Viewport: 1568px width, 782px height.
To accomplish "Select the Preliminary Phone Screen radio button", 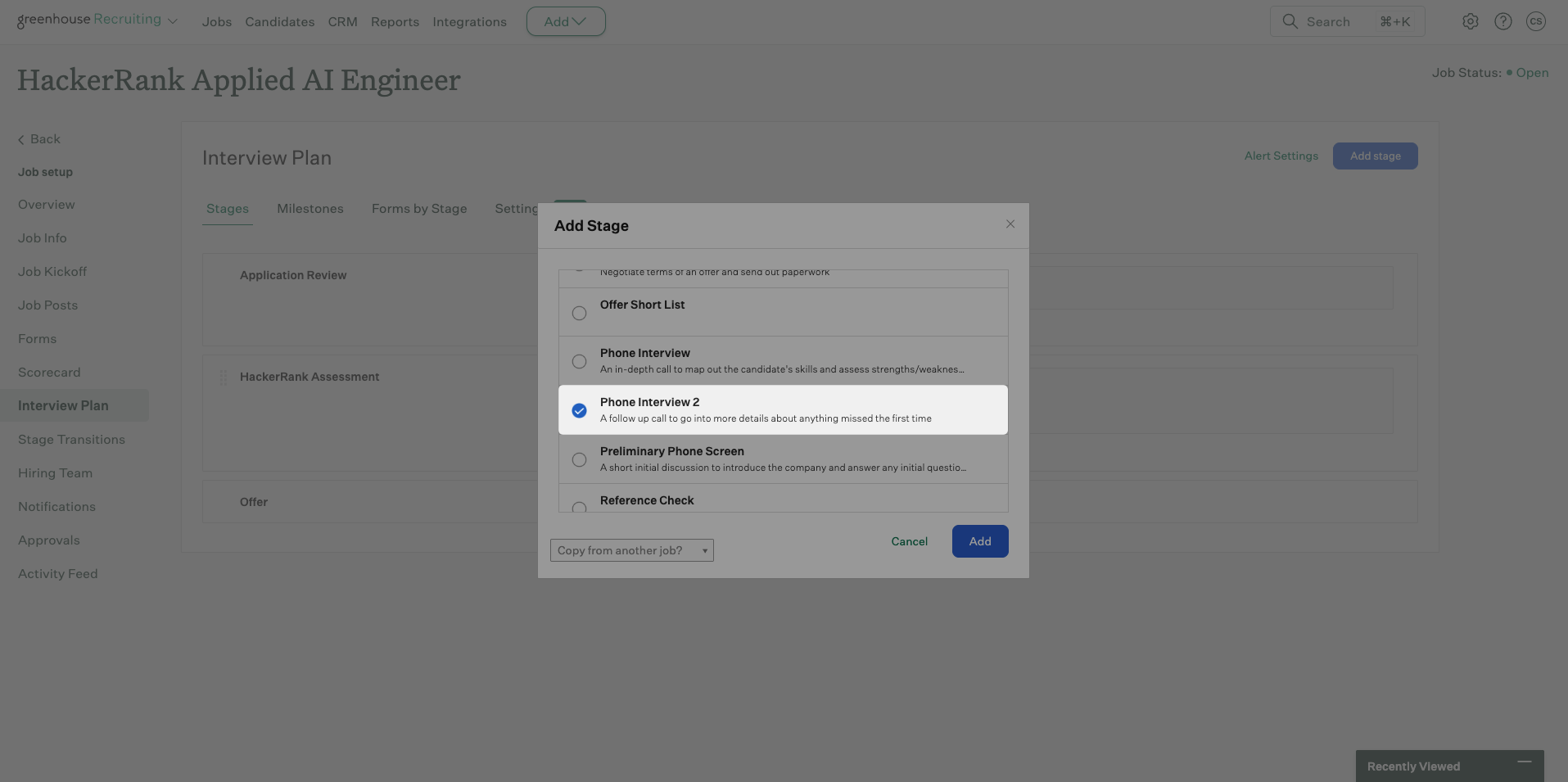I will tap(579, 459).
